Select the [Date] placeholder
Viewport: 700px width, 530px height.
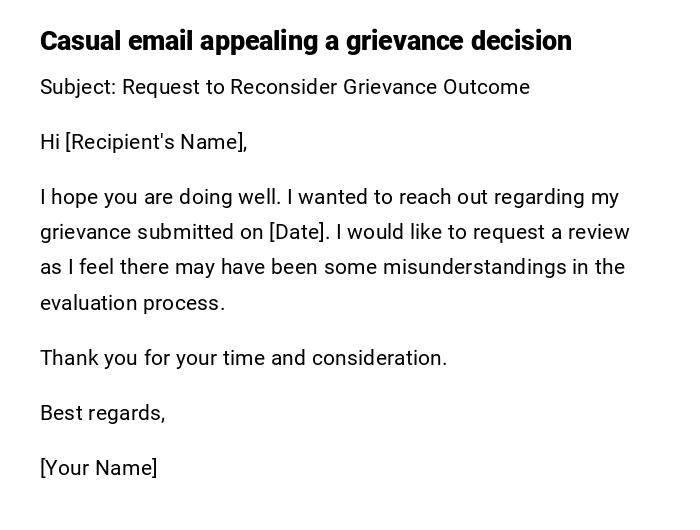click(298, 232)
